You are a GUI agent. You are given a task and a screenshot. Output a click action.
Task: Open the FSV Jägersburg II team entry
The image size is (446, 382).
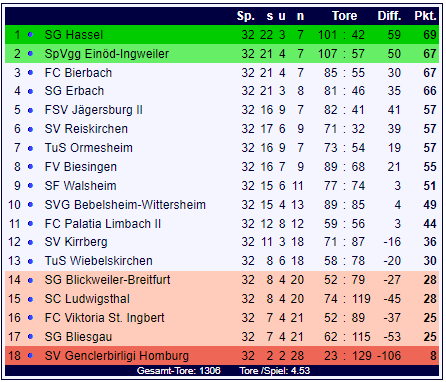[94, 110]
